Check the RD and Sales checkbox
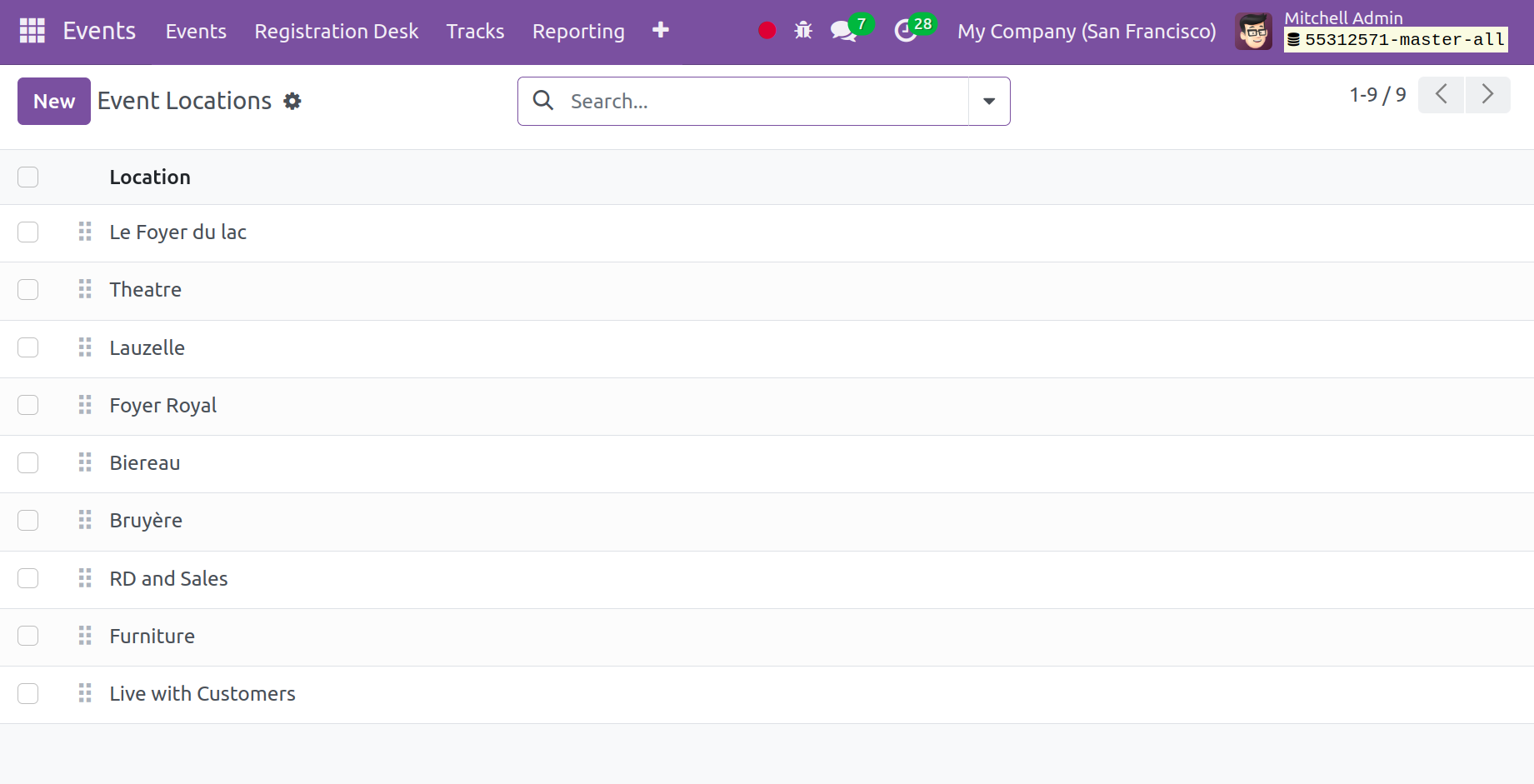 click(28, 578)
